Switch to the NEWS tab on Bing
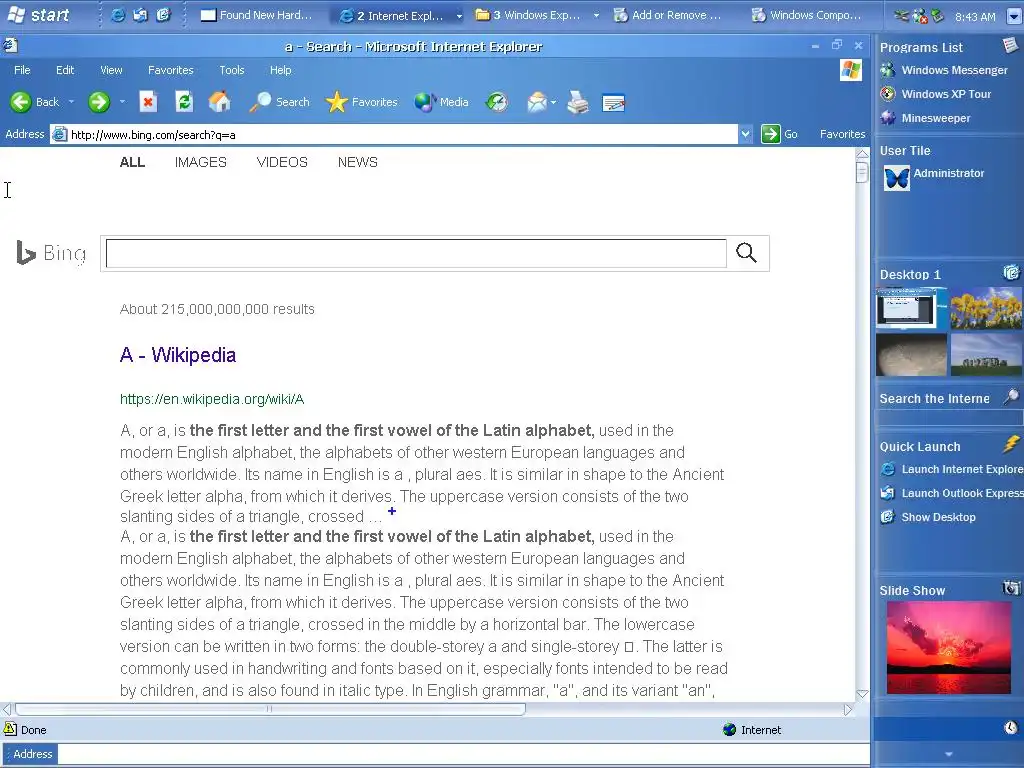This screenshot has width=1024, height=768. tap(357, 162)
